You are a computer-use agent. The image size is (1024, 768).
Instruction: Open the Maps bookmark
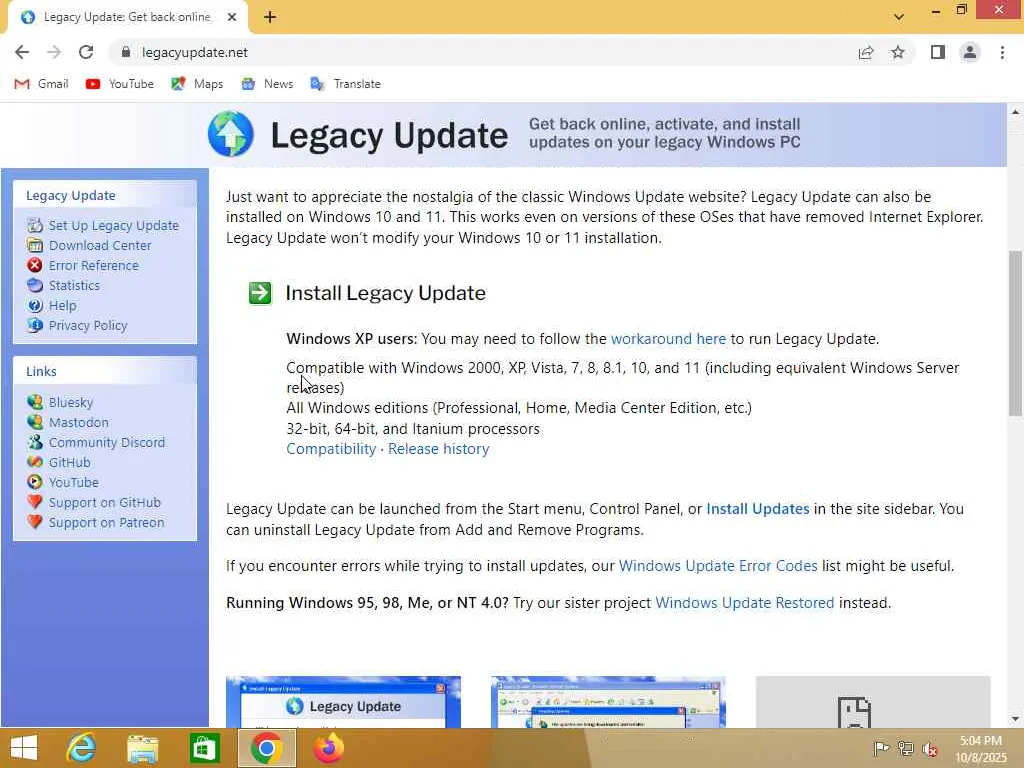coord(197,84)
